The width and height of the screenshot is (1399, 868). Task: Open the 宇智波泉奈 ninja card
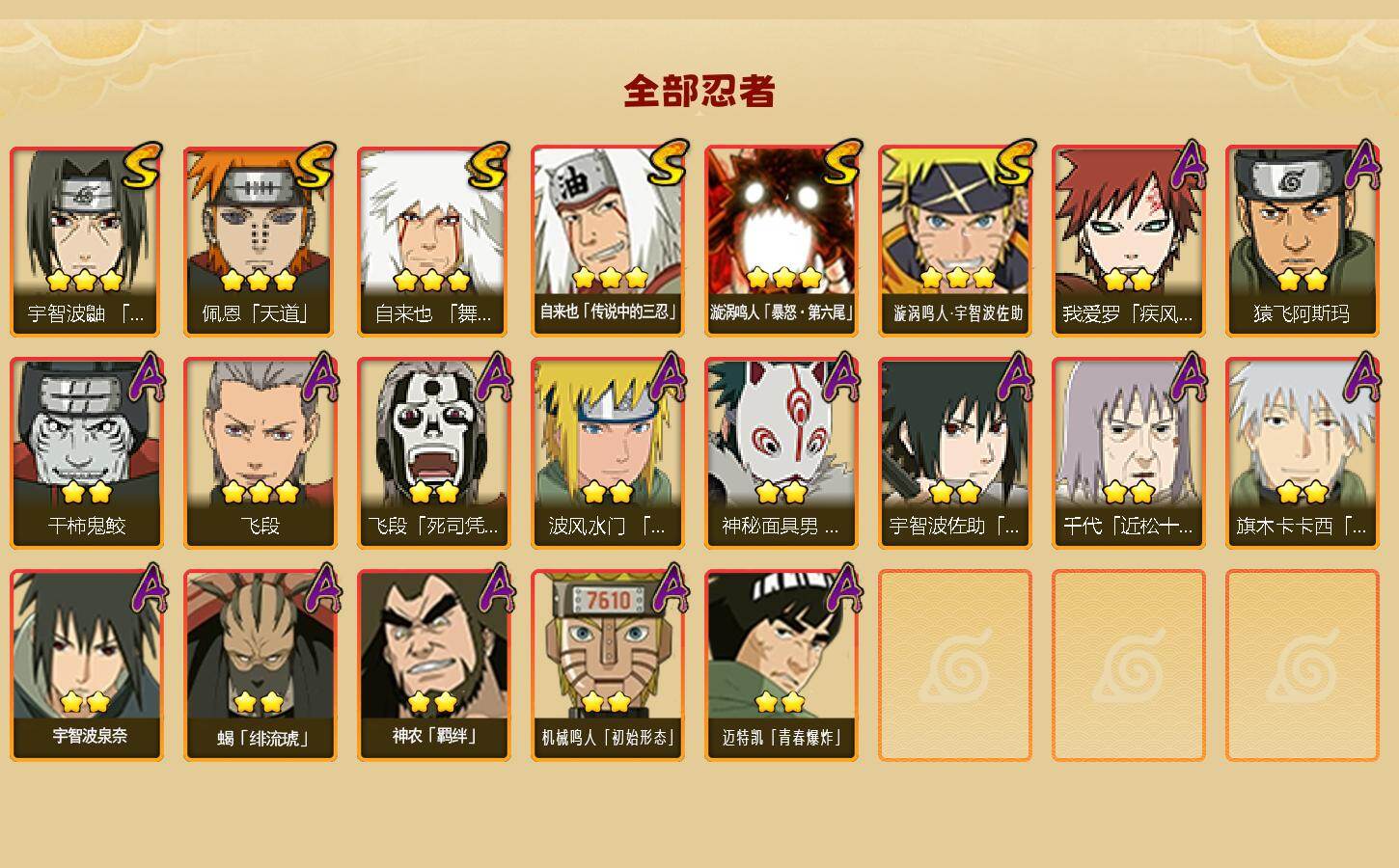pos(86,665)
